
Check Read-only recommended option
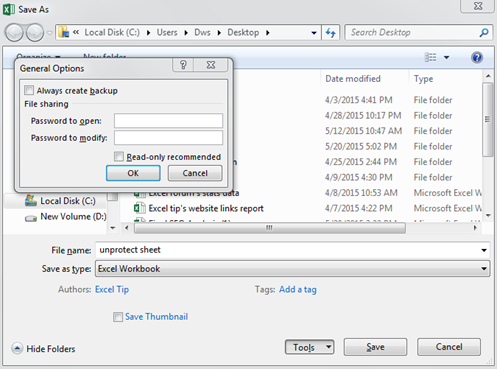click(119, 157)
